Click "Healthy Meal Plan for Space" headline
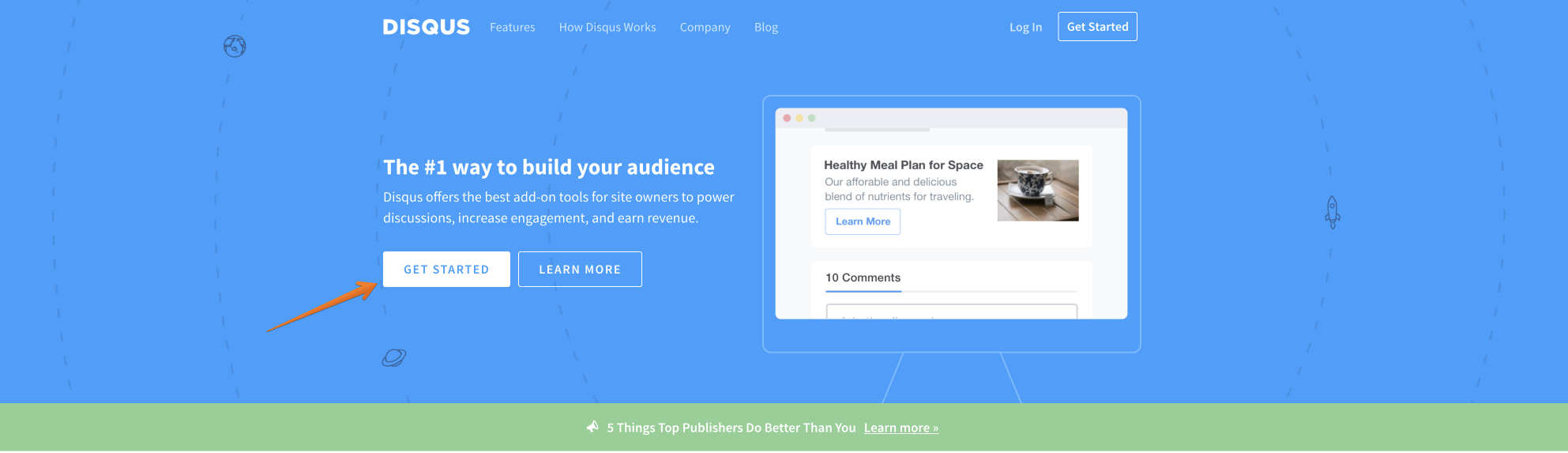The height and width of the screenshot is (453, 1568). click(903, 165)
